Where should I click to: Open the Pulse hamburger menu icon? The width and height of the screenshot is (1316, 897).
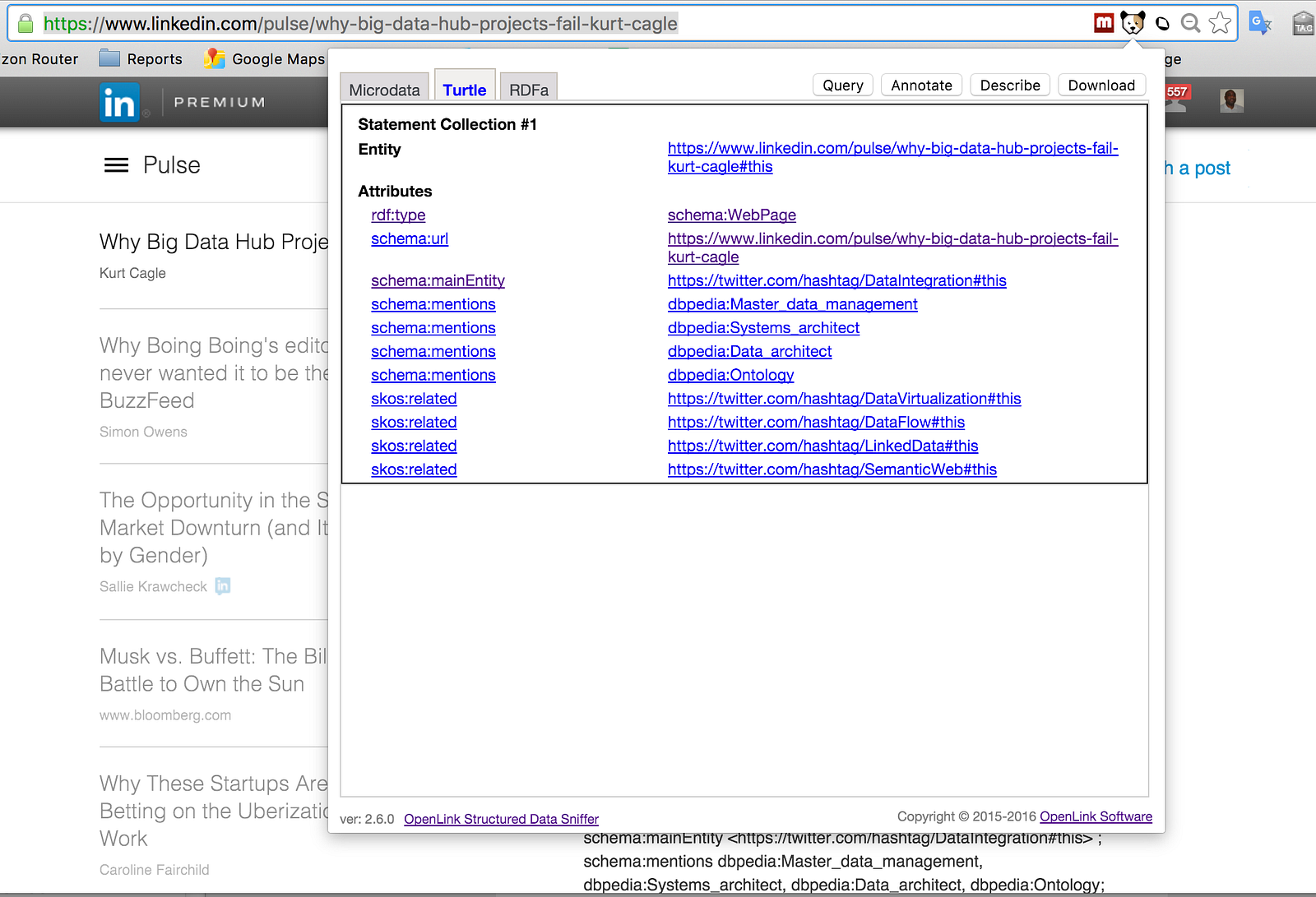point(116,165)
